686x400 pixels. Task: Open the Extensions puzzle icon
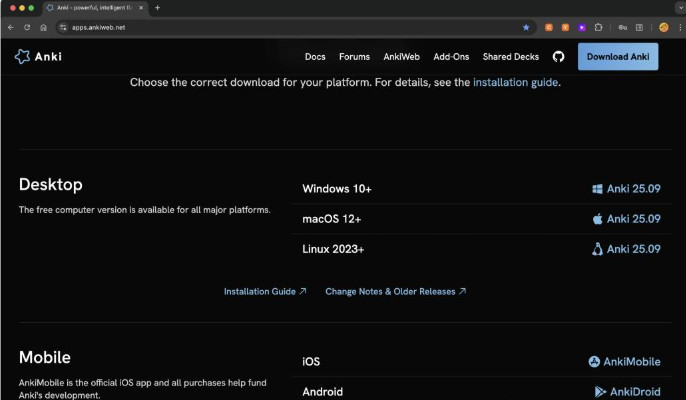click(x=598, y=27)
